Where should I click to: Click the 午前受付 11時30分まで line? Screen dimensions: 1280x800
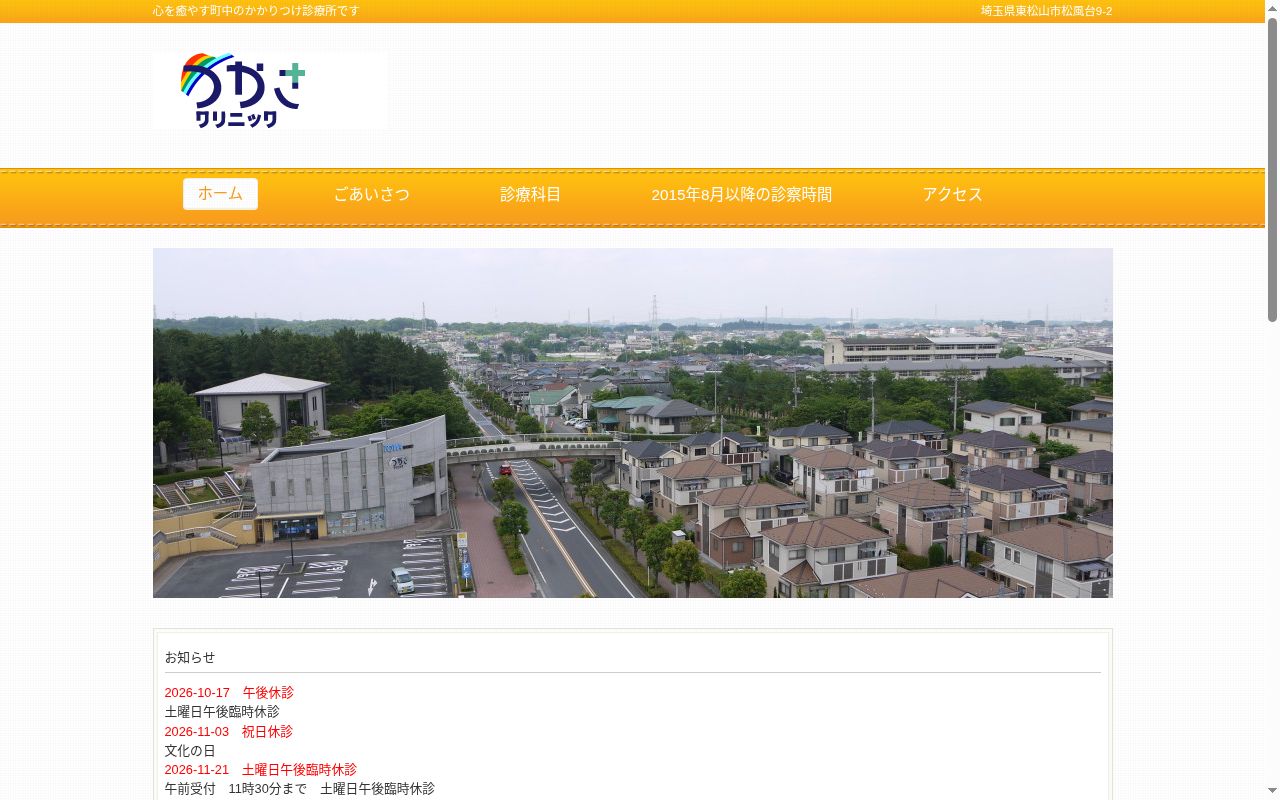[300, 788]
